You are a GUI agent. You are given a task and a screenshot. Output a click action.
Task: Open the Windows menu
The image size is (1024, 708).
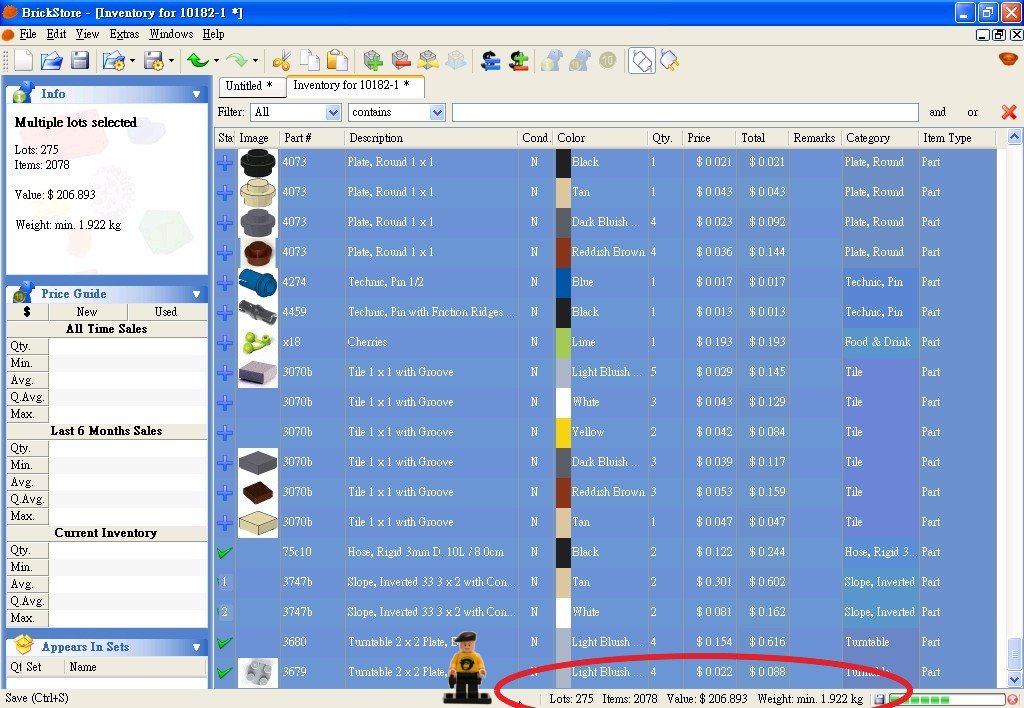tap(171, 34)
